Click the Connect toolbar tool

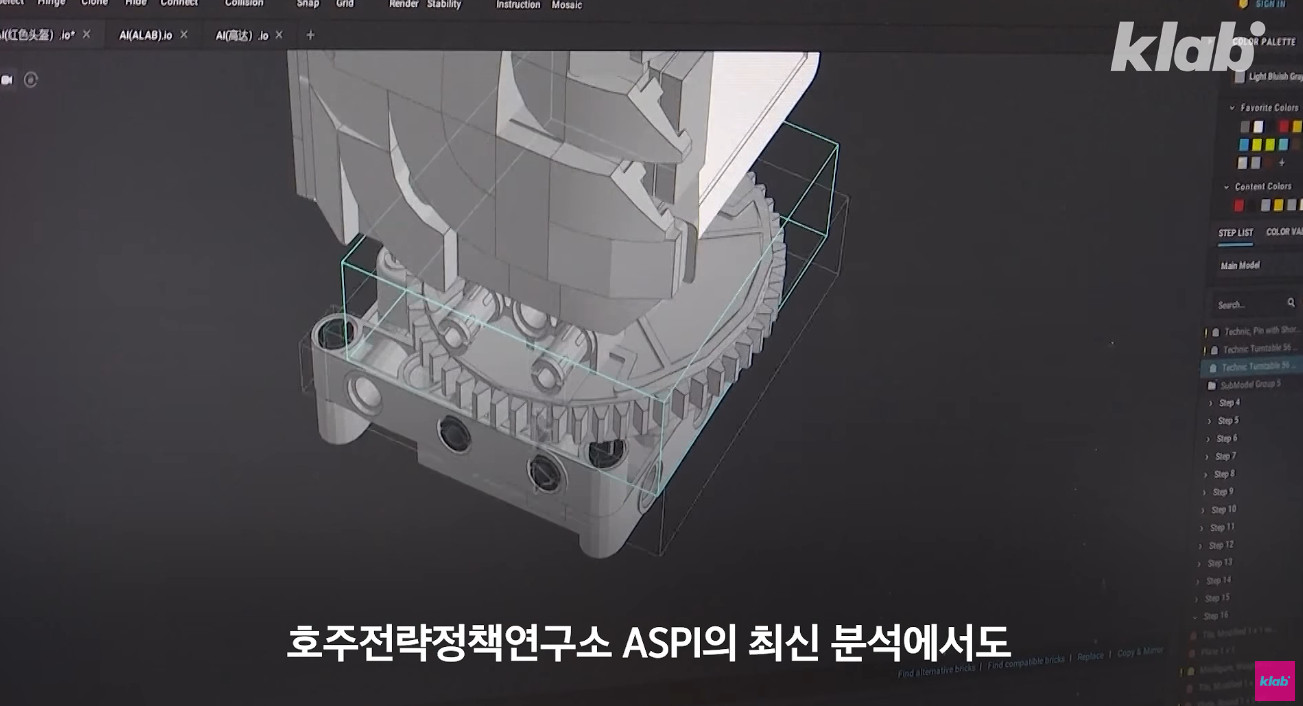coord(180,3)
